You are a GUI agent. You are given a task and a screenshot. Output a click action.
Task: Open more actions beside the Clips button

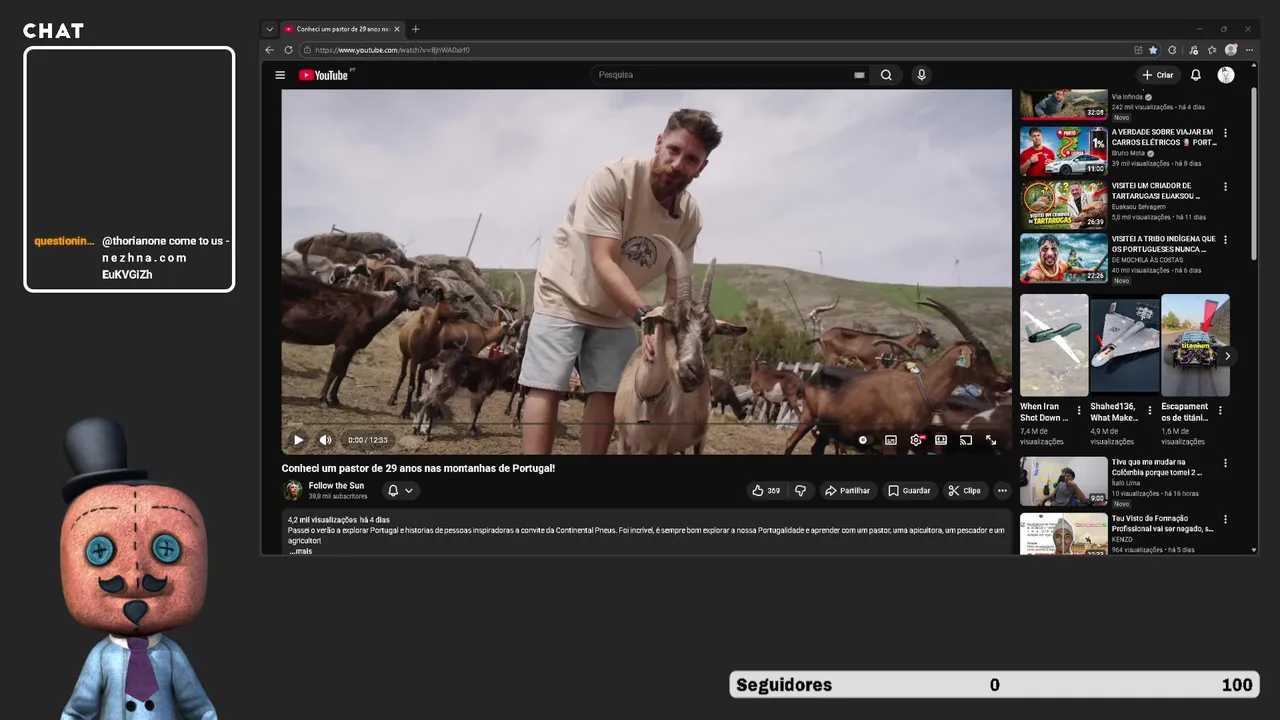[1002, 491]
